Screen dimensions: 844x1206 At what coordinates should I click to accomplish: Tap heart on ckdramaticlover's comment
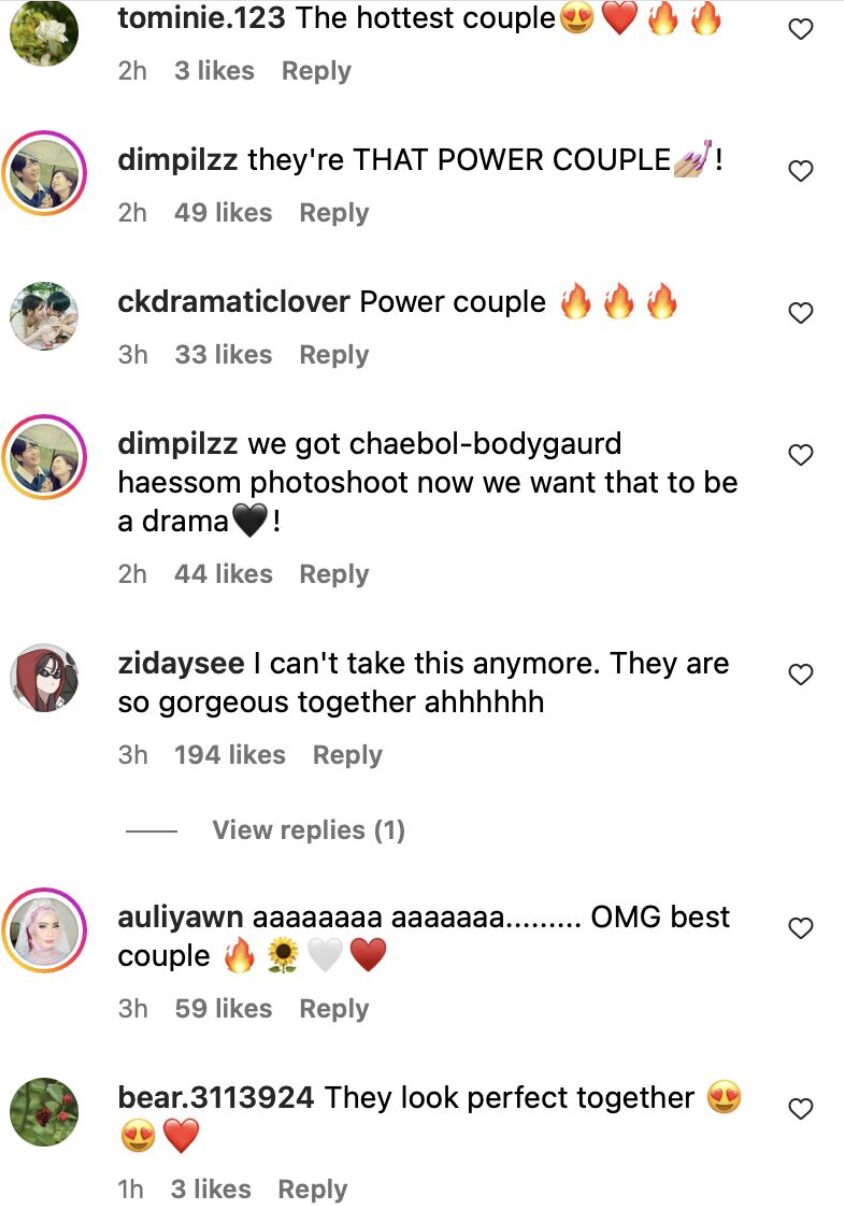click(800, 314)
